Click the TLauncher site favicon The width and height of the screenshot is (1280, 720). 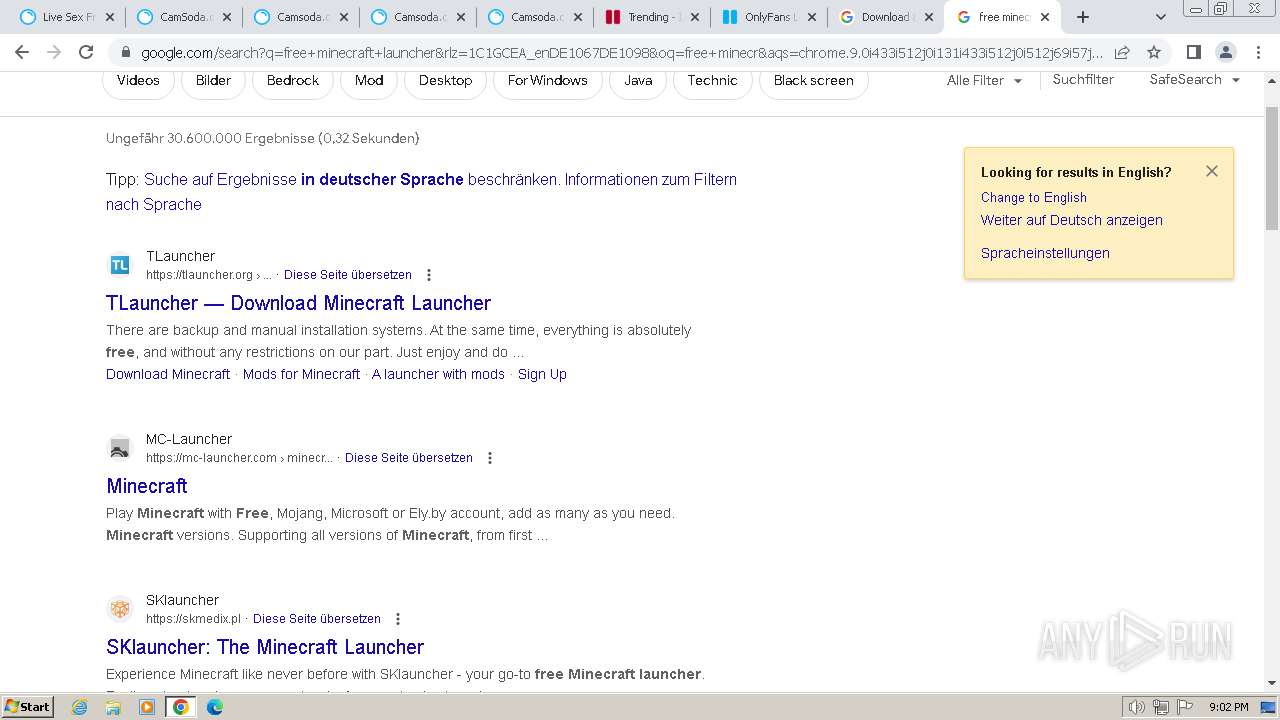[120, 265]
